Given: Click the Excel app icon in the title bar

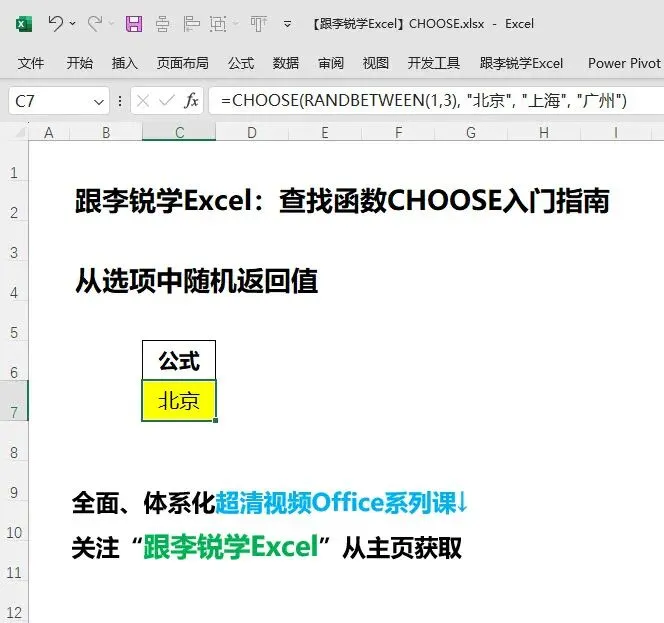Looking at the screenshot, I should [x=24, y=24].
